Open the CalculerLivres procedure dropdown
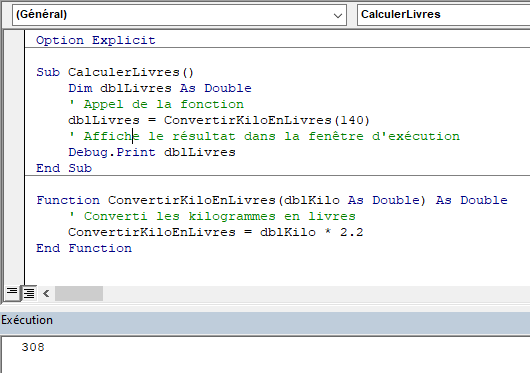 443,15
